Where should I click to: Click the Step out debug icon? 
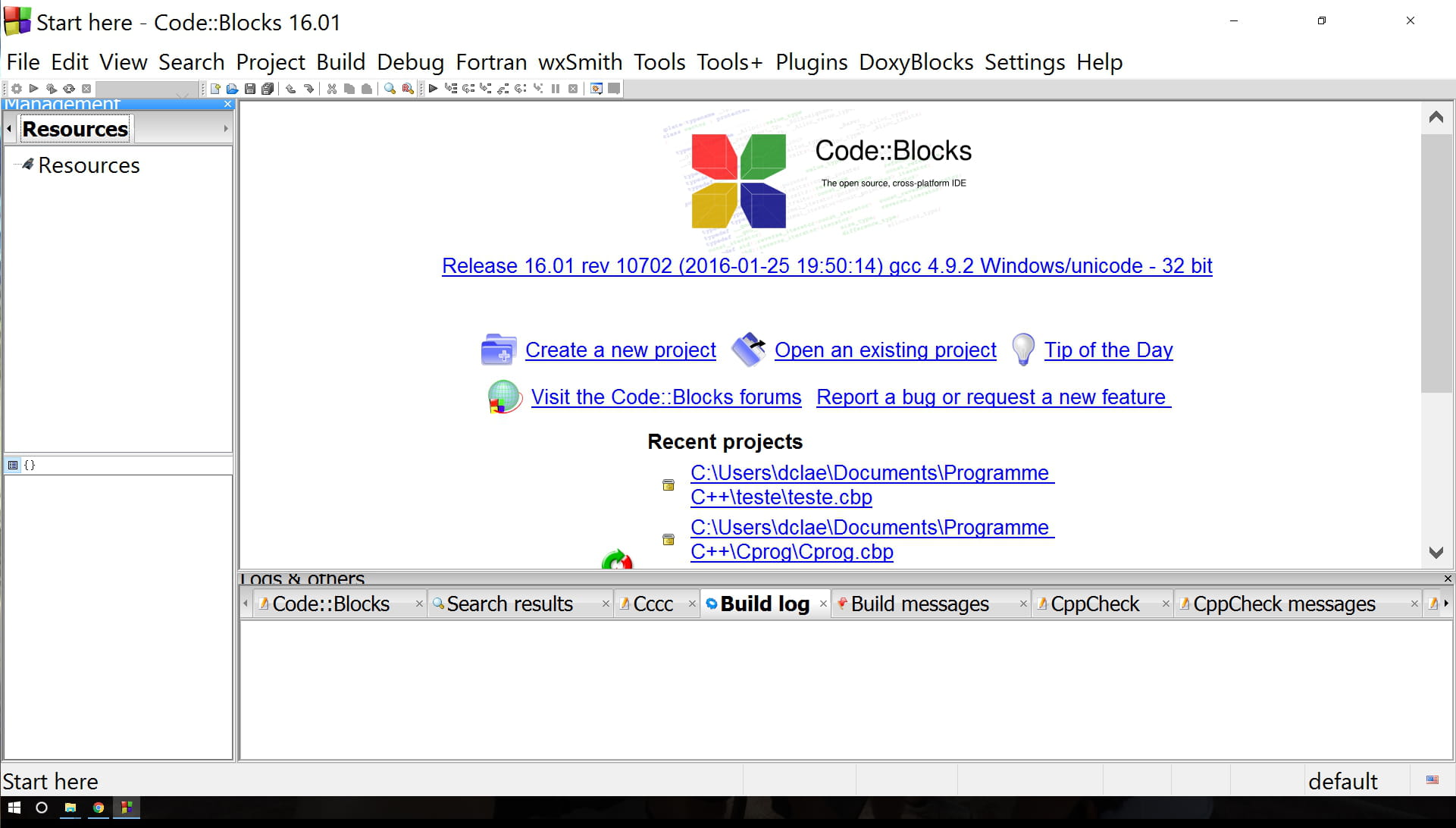pos(503,89)
